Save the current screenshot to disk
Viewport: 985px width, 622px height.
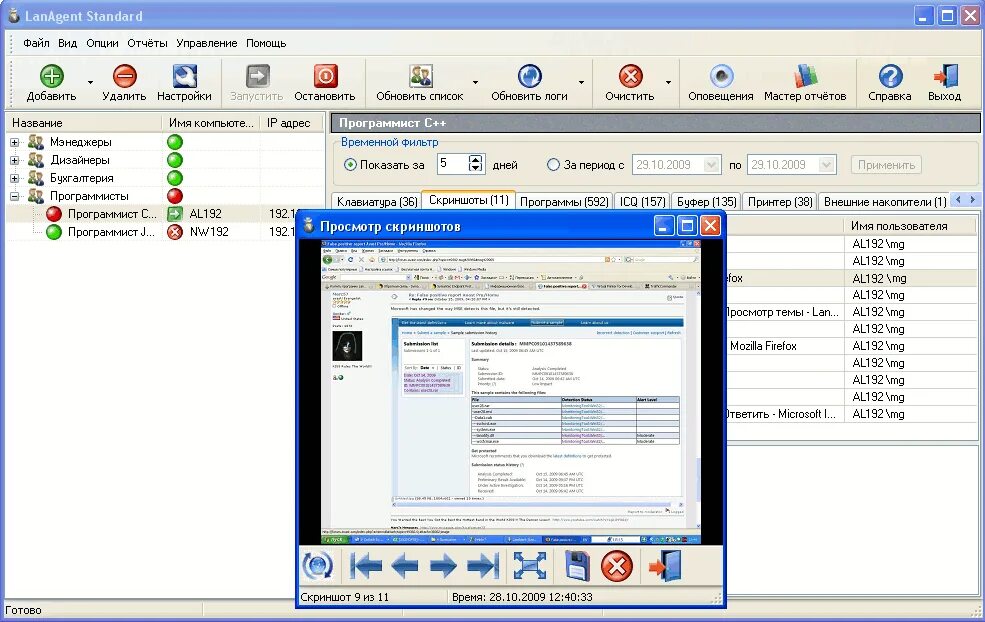[577, 565]
